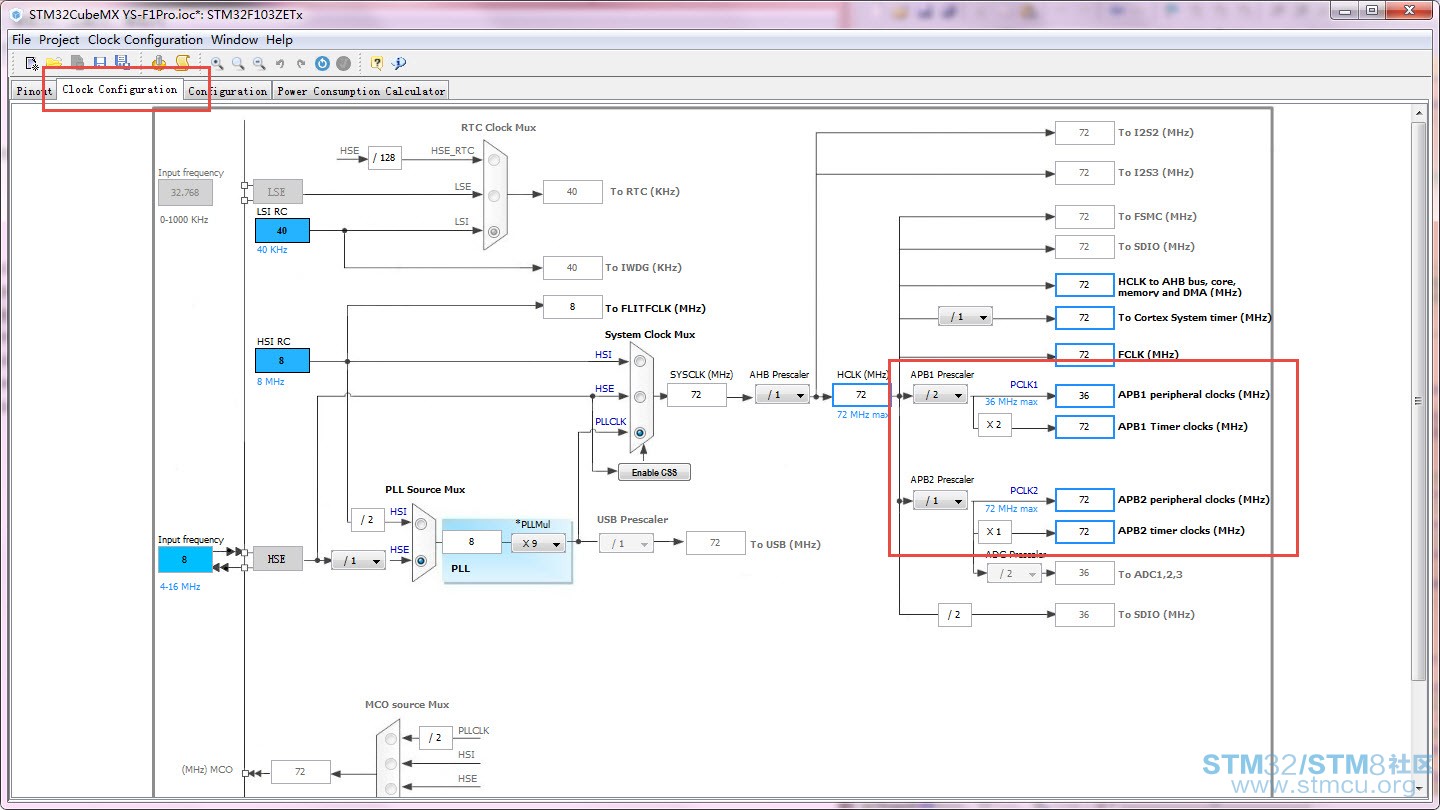Select PLLCLK in System Clock Mux
Image resolution: width=1440 pixels, height=810 pixels.
[640, 433]
